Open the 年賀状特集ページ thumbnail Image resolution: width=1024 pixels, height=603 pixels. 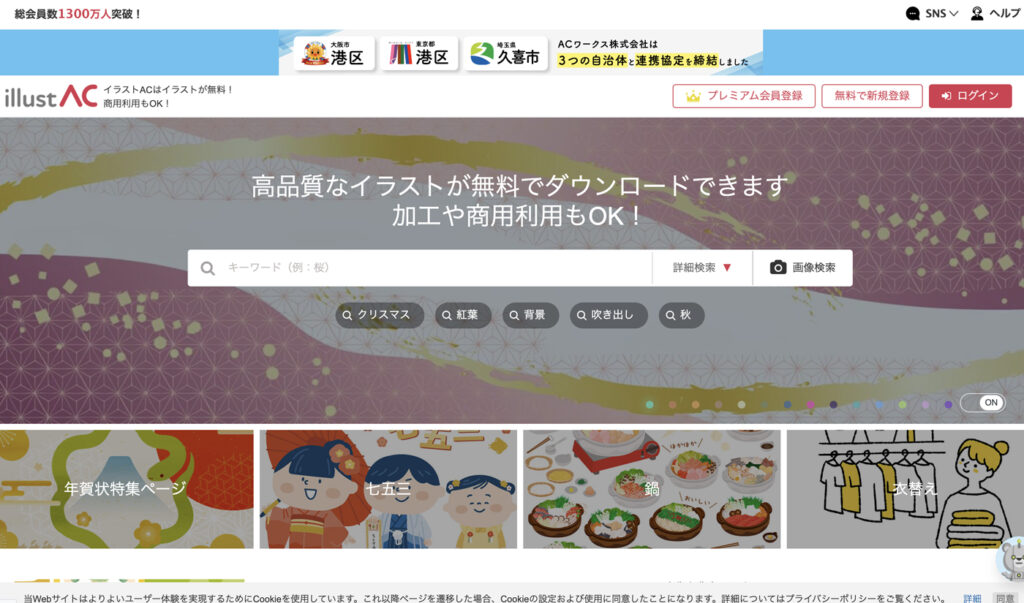(x=126, y=489)
